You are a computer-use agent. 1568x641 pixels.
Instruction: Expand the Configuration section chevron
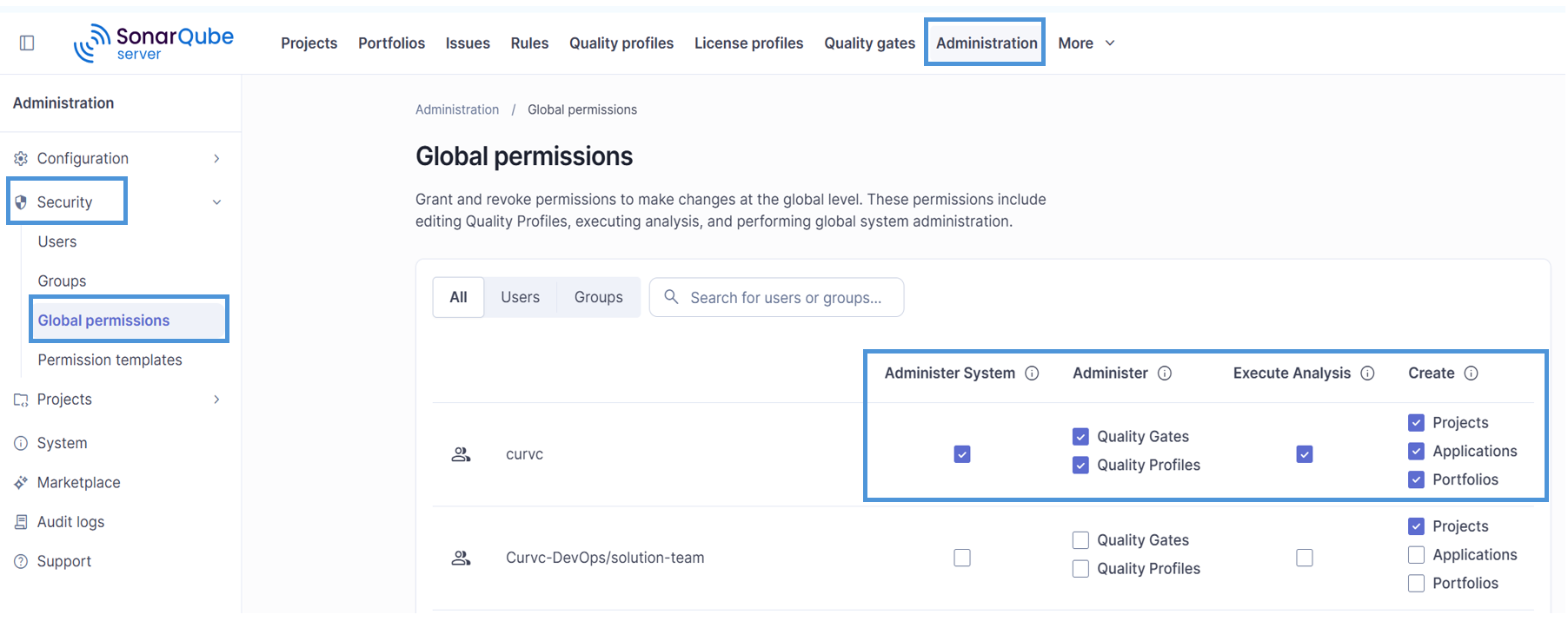(x=216, y=158)
